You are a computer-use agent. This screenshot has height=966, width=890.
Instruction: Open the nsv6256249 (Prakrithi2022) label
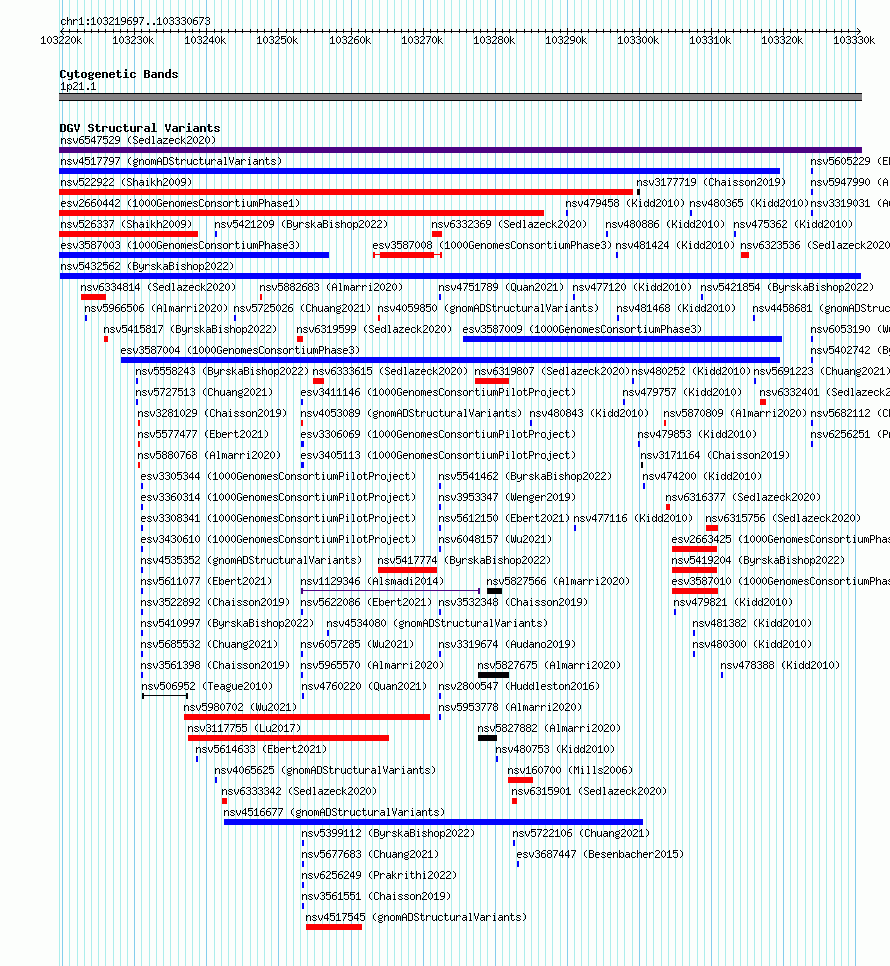[379, 875]
